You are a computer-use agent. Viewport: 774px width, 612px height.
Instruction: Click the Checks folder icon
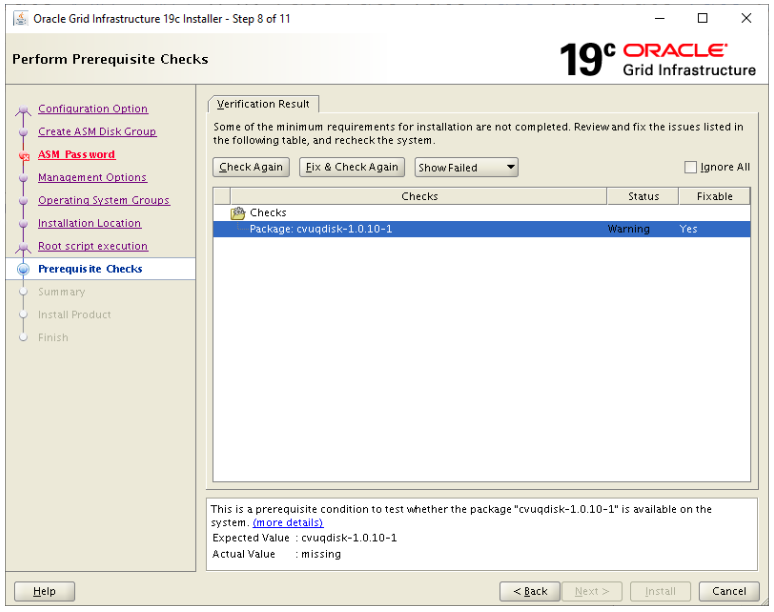click(237, 213)
